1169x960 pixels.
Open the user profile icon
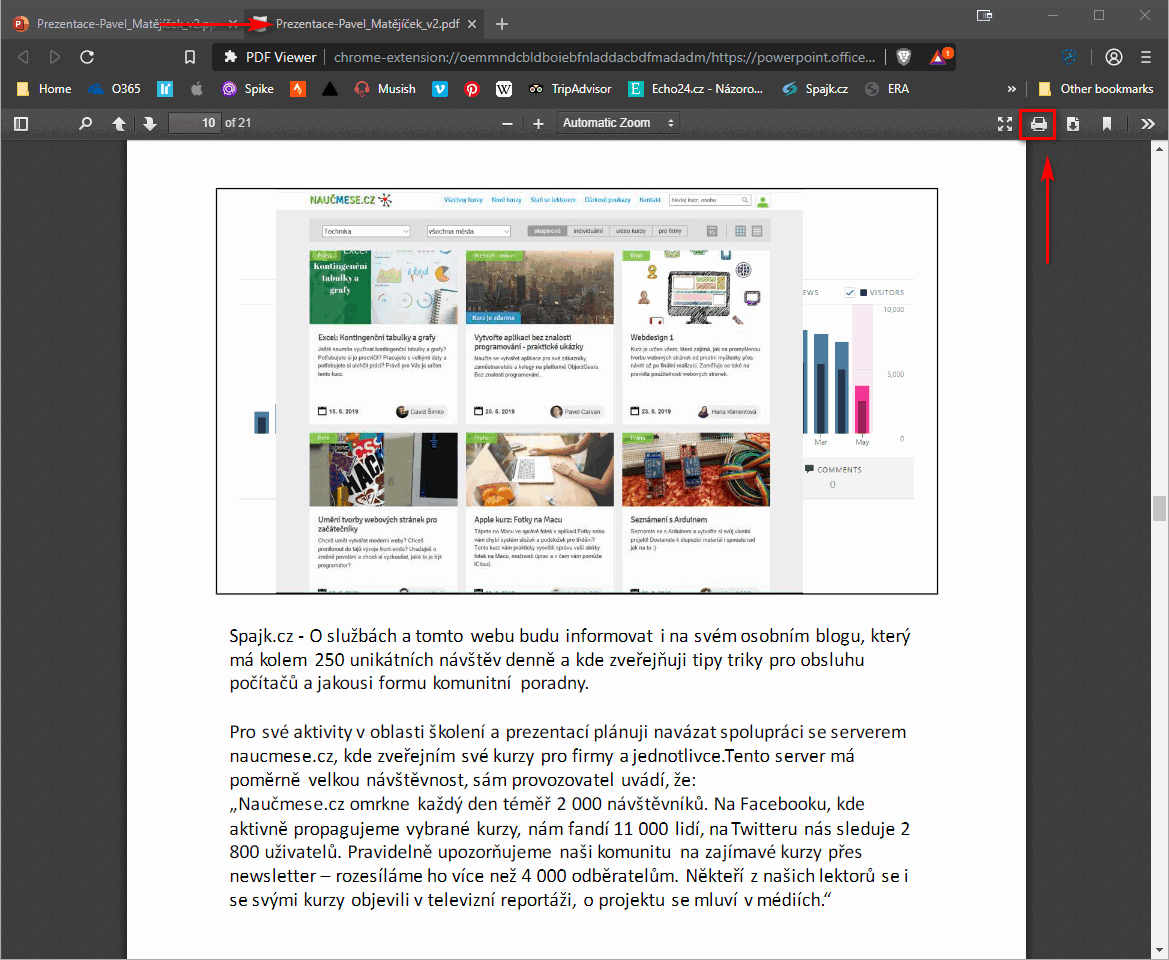1114,57
